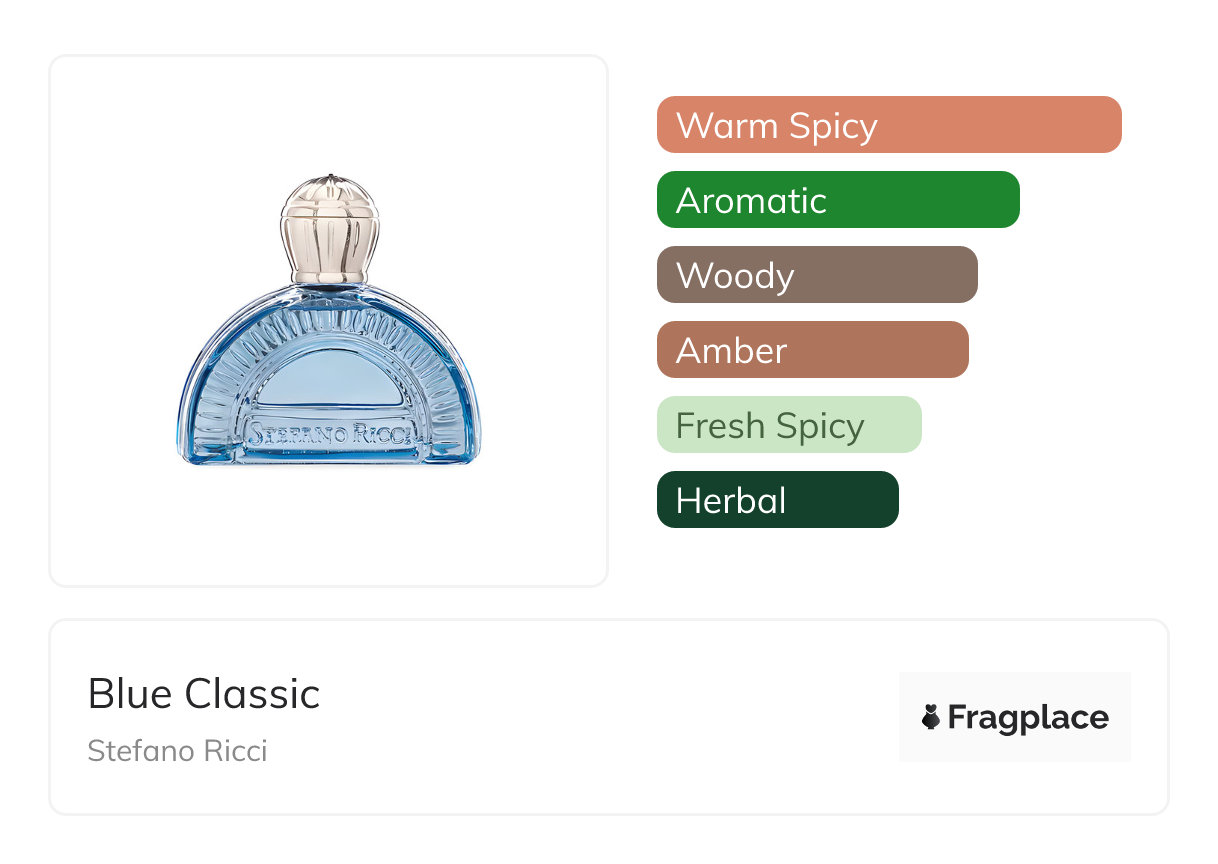Select the green Aromatic accord bar
The width and height of the screenshot is (1218, 864).
(x=838, y=200)
